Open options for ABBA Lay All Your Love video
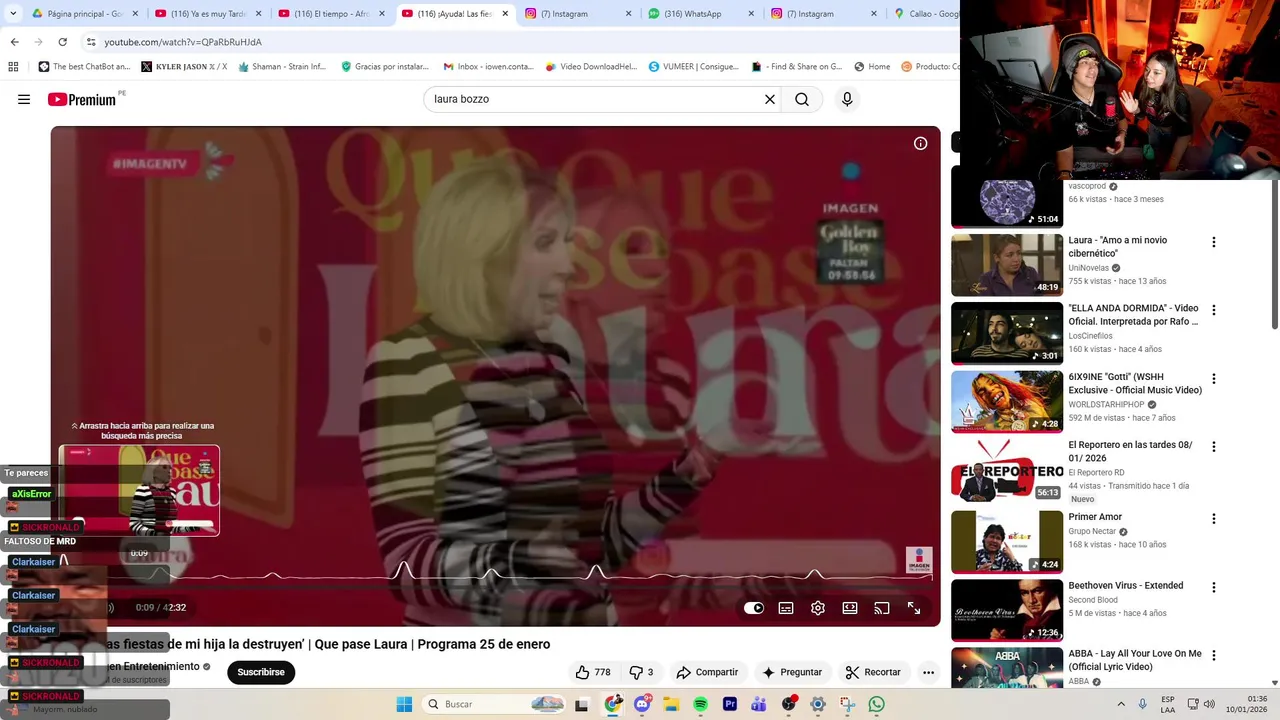The height and width of the screenshot is (720, 1280). [1214, 655]
